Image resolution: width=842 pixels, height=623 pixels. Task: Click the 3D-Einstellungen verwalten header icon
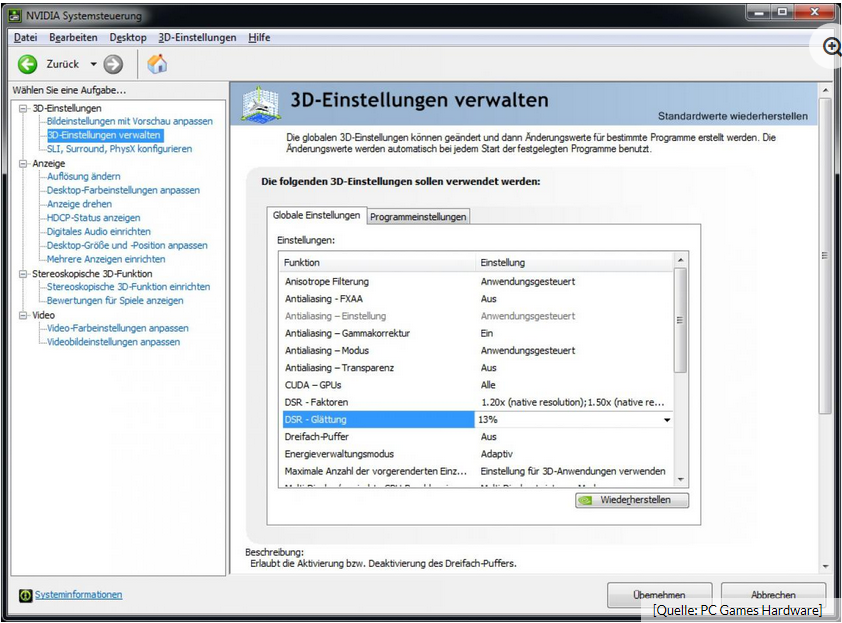tap(260, 103)
